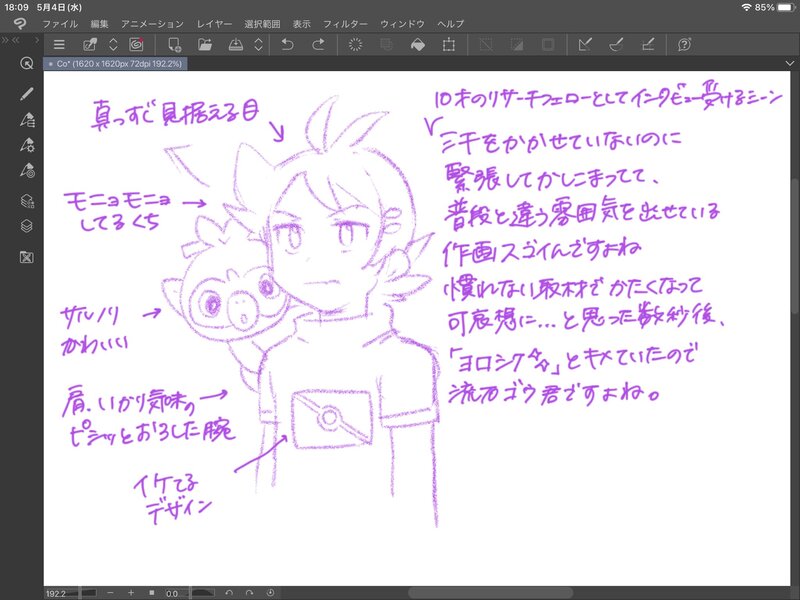Open the ヘルプ menu
The image size is (800, 600).
coord(451,24)
